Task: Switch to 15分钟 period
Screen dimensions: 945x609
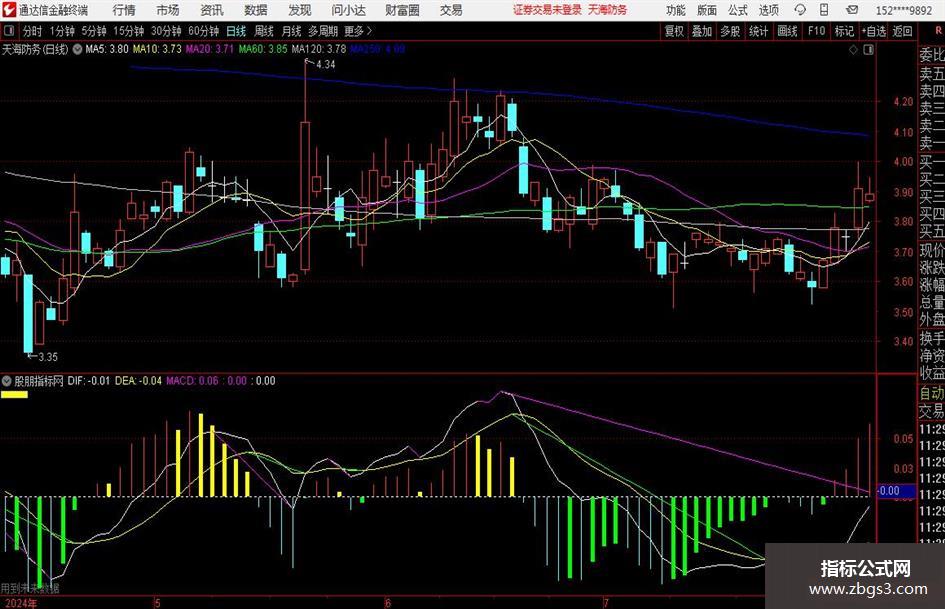Action: tap(128, 31)
